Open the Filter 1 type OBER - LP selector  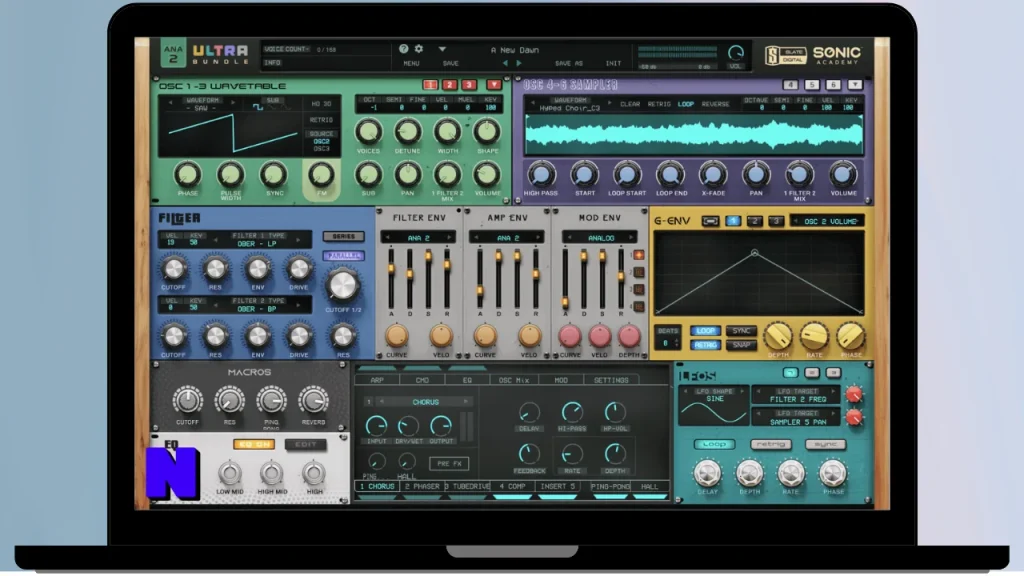pos(257,244)
